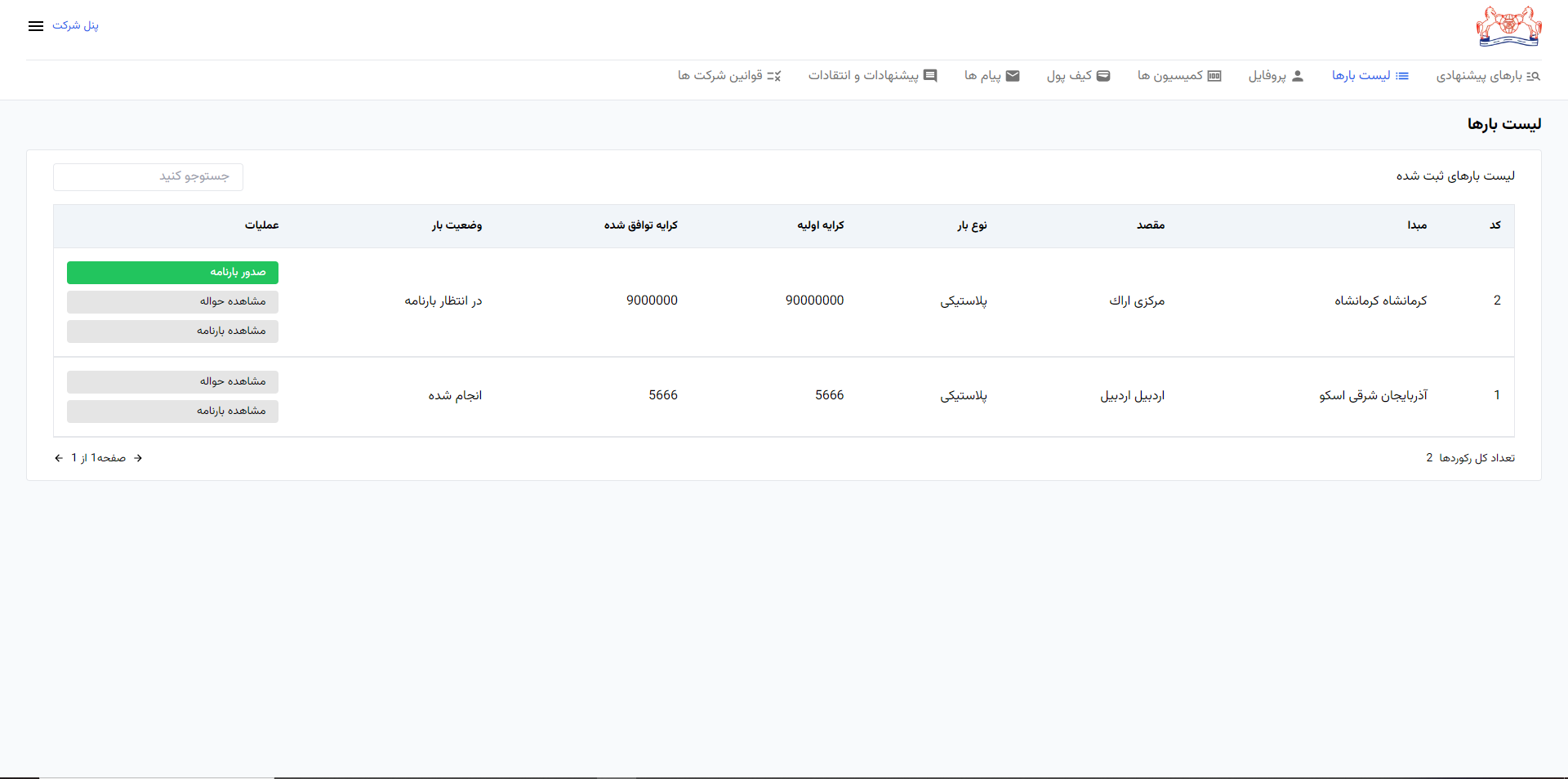Focus the جستجو کنید search field
The width and height of the screenshot is (1568, 779).
(148, 177)
